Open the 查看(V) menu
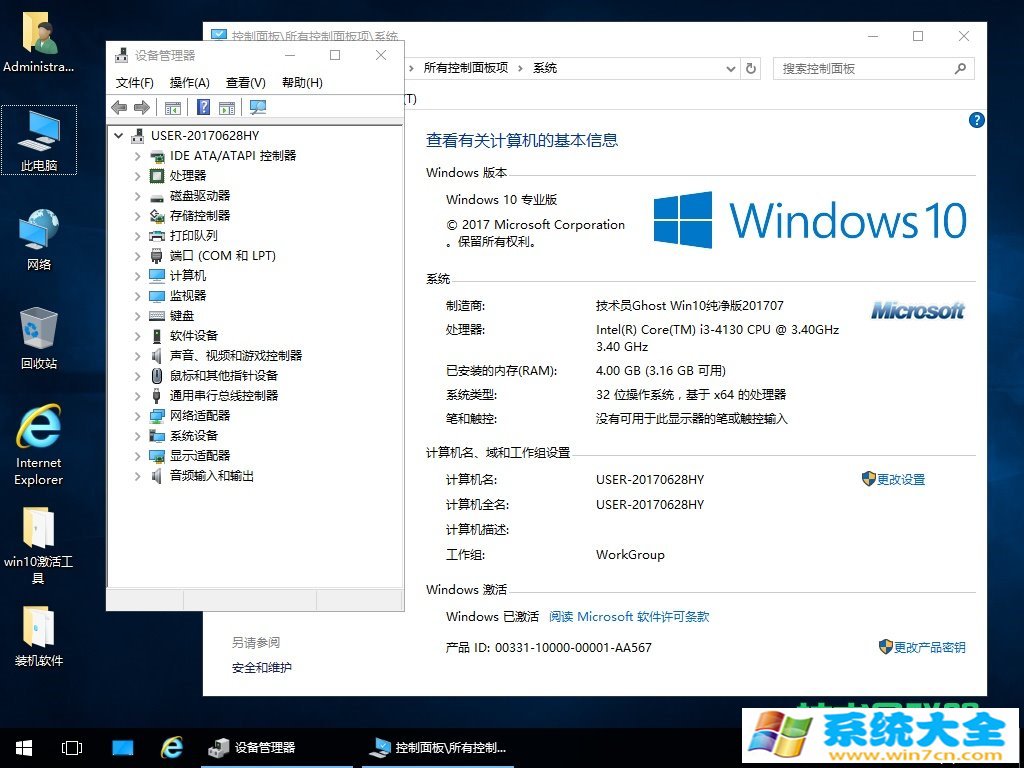 245,83
